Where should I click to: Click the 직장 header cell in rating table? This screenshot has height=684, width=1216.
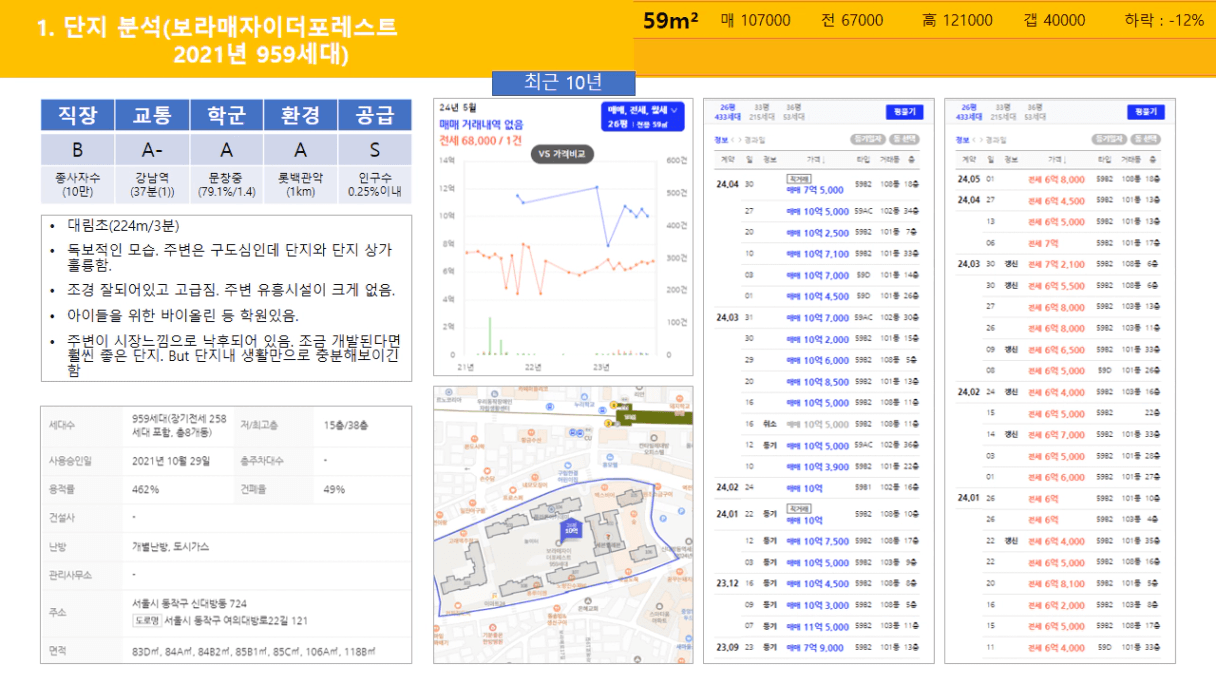[x=78, y=116]
